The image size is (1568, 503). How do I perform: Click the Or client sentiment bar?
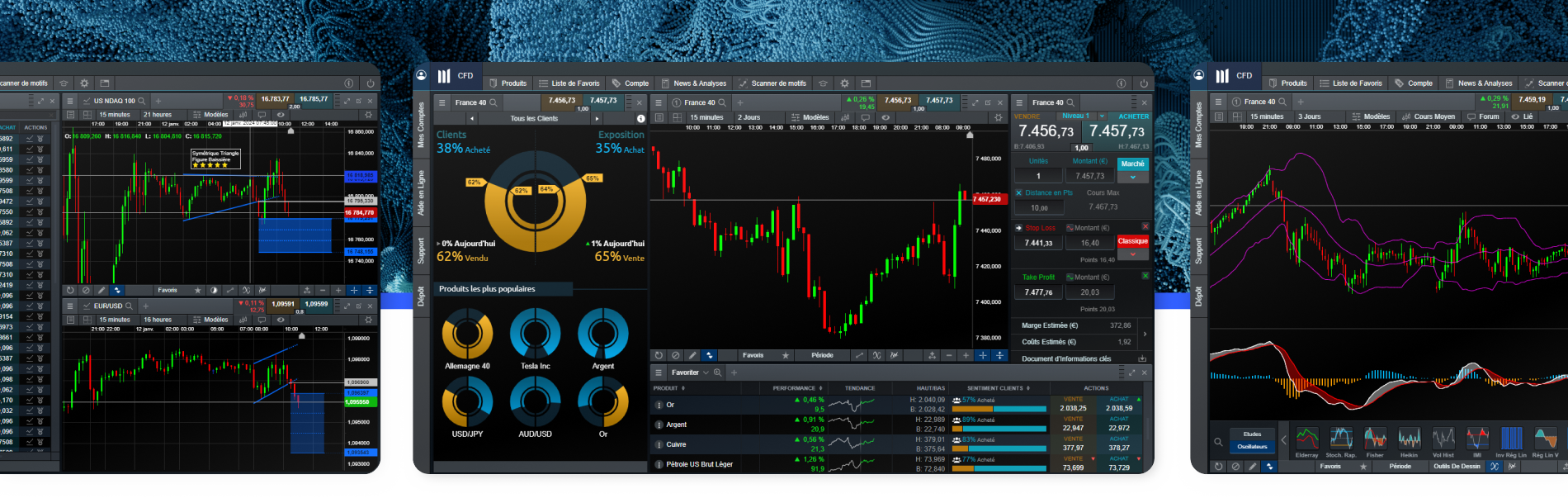click(999, 409)
